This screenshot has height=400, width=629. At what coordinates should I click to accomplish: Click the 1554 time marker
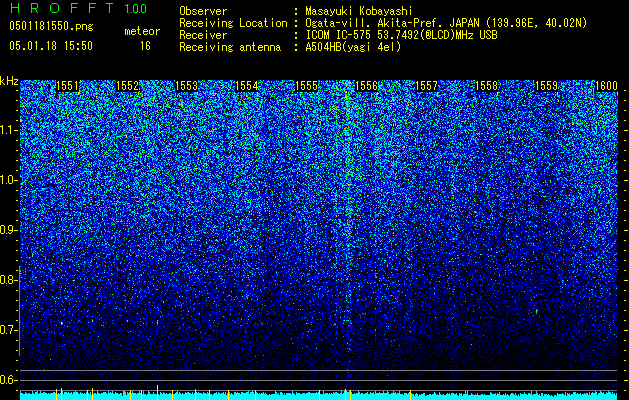tap(247, 86)
